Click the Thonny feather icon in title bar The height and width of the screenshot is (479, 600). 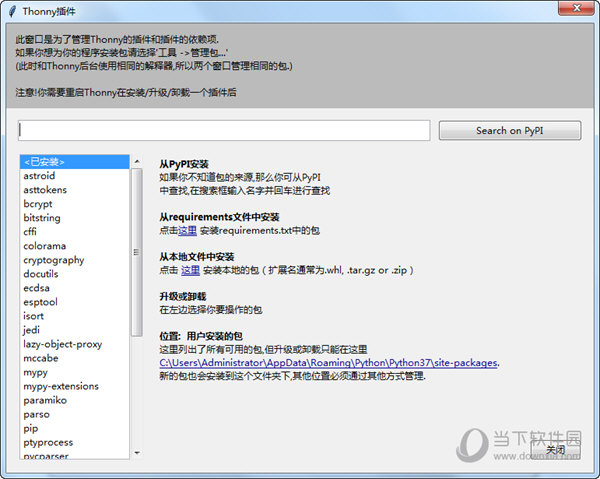click(x=13, y=11)
